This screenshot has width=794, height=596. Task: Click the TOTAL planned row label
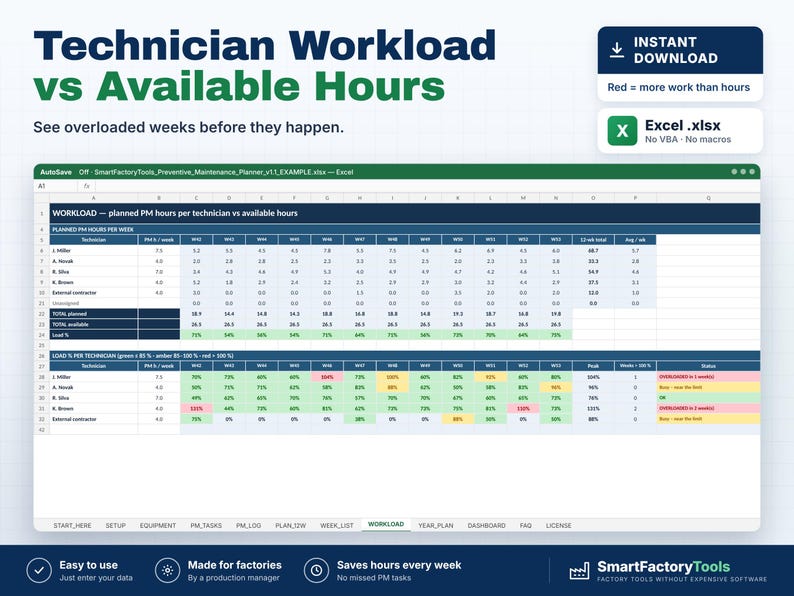(x=94, y=314)
